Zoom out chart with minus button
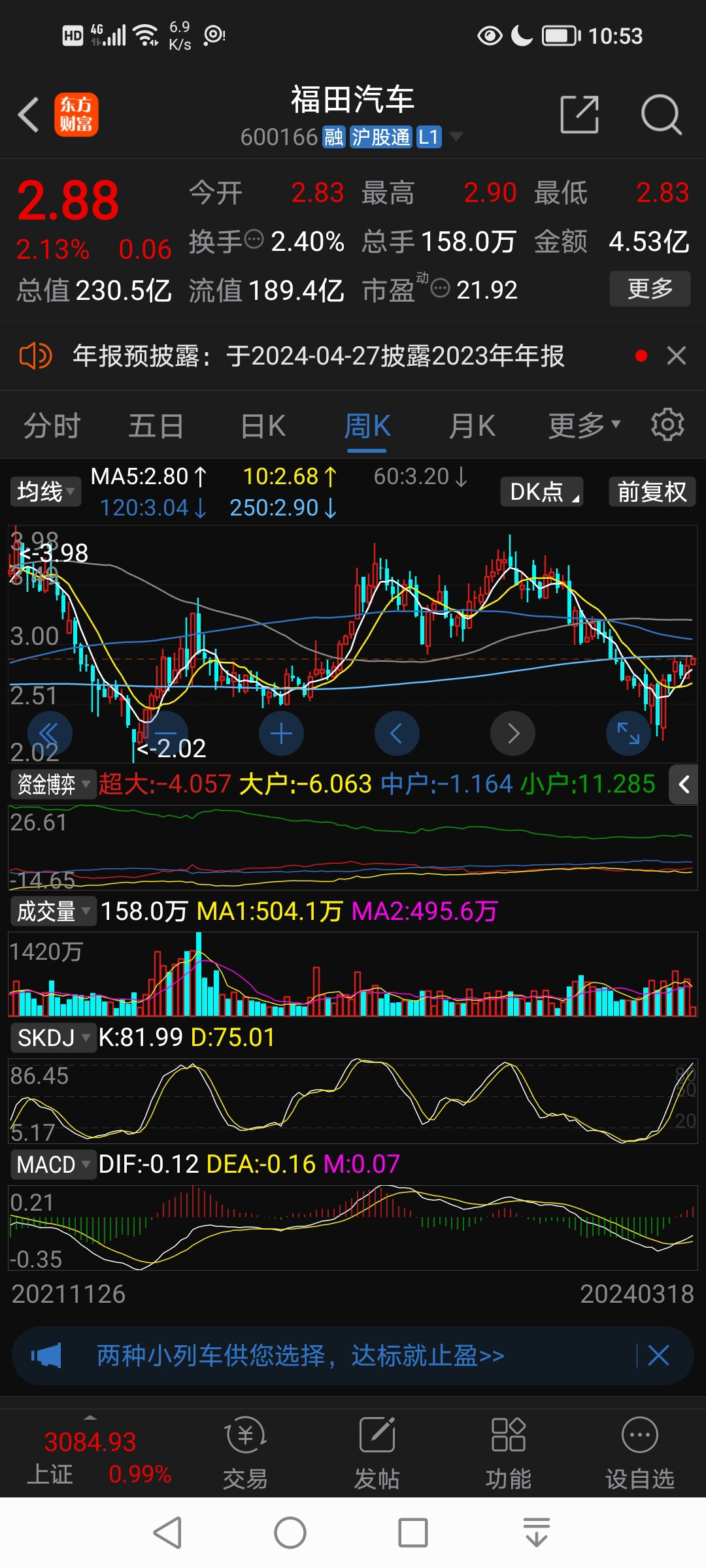 pos(165,734)
